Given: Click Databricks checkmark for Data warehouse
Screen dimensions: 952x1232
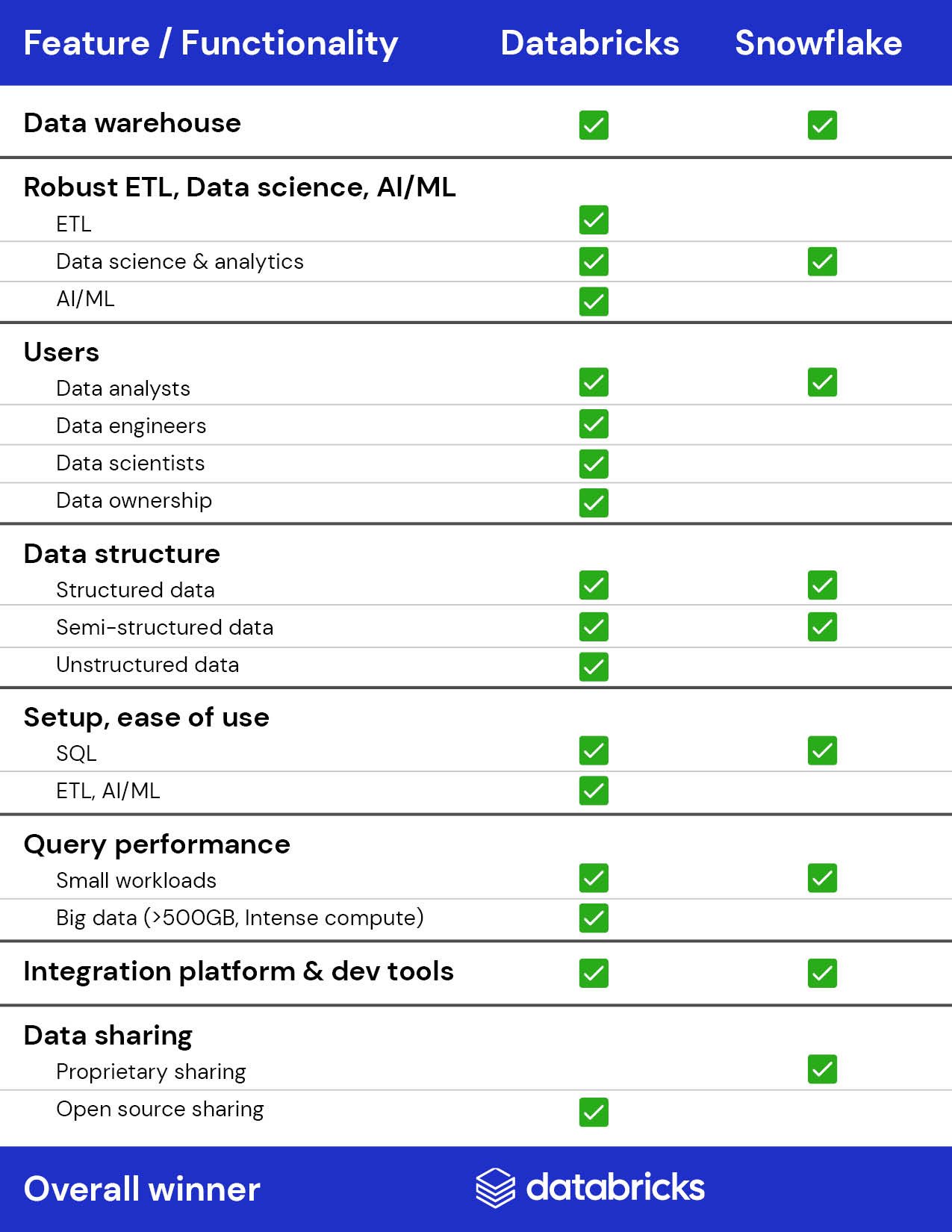Looking at the screenshot, I should point(594,125).
